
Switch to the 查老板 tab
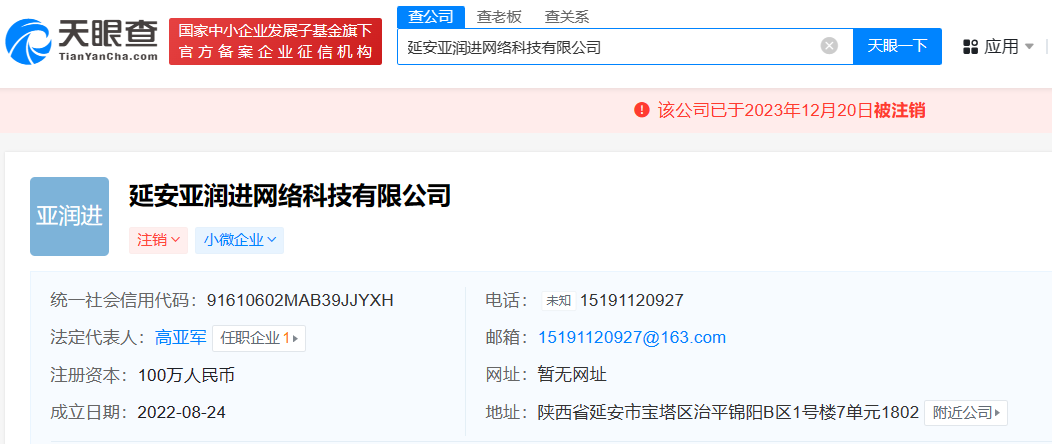(499, 16)
